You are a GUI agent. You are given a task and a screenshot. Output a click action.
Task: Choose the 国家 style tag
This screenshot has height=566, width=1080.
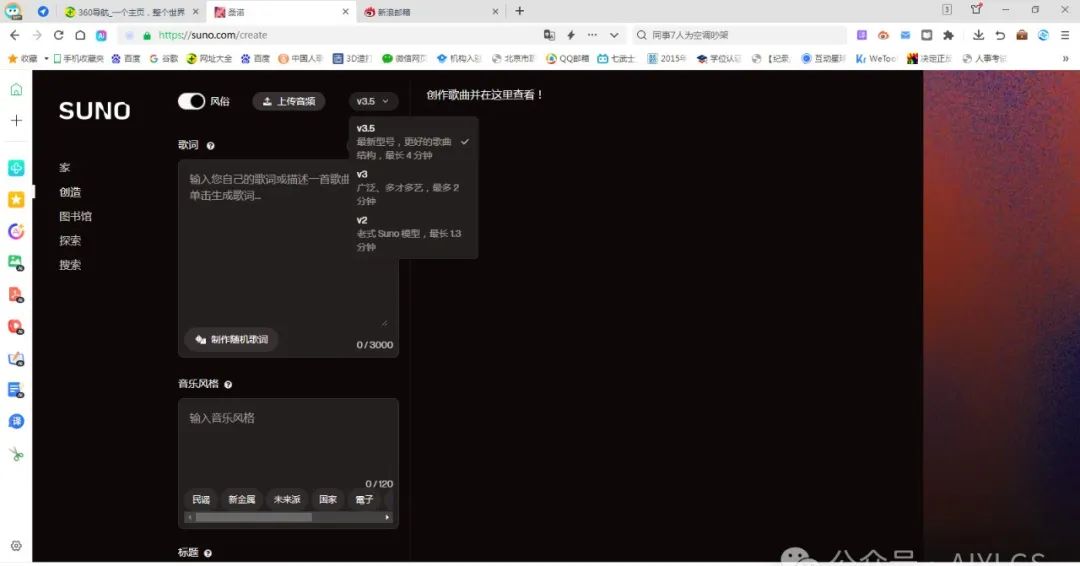pos(328,499)
